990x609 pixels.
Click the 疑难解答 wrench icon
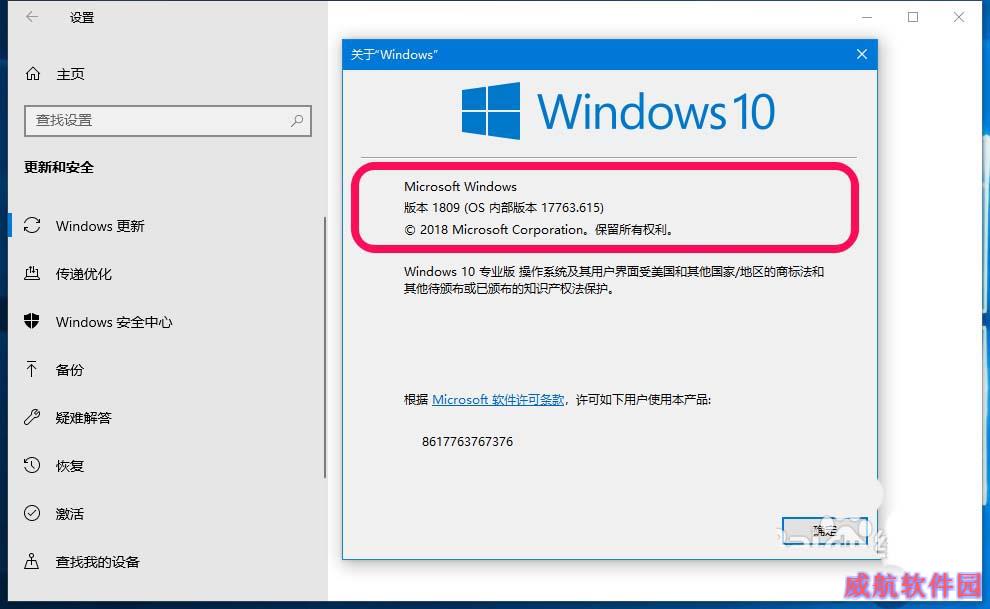(x=32, y=417)
